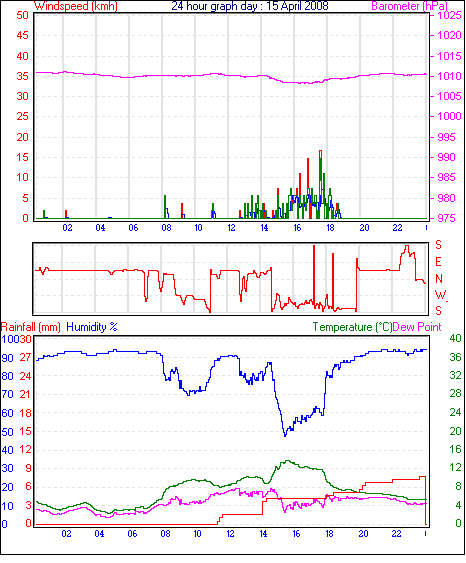Viewport: 466px width, 563px height.
Task: Click the tallest wind gust bar near 17:30
Action: [x=320, y=184]
